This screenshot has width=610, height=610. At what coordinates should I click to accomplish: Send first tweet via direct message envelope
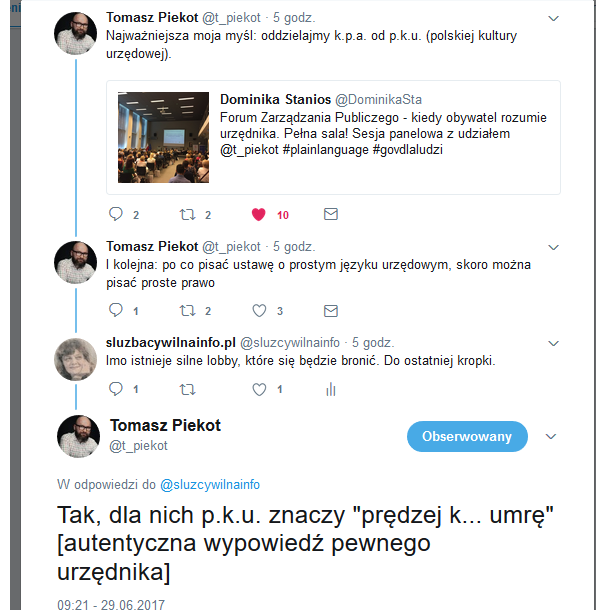point(331,214)
